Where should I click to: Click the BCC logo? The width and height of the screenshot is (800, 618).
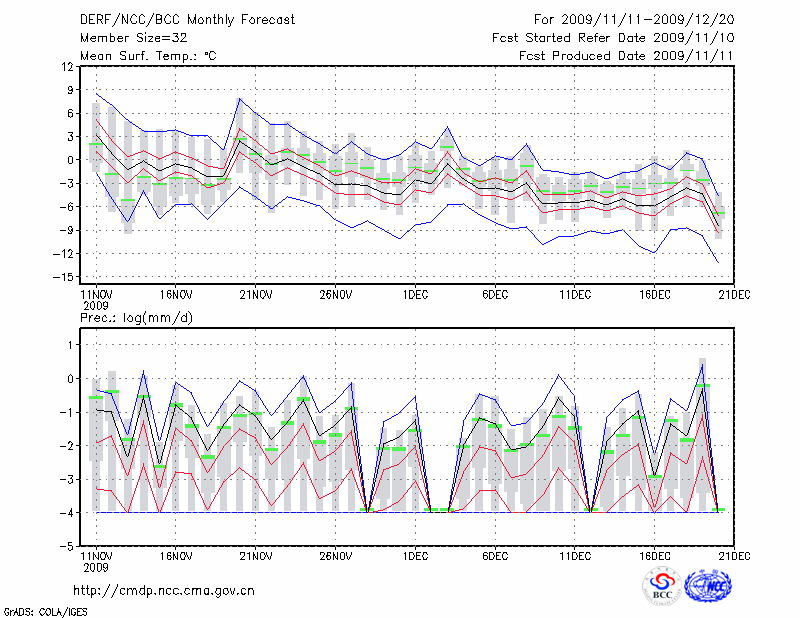pos(662,586)
